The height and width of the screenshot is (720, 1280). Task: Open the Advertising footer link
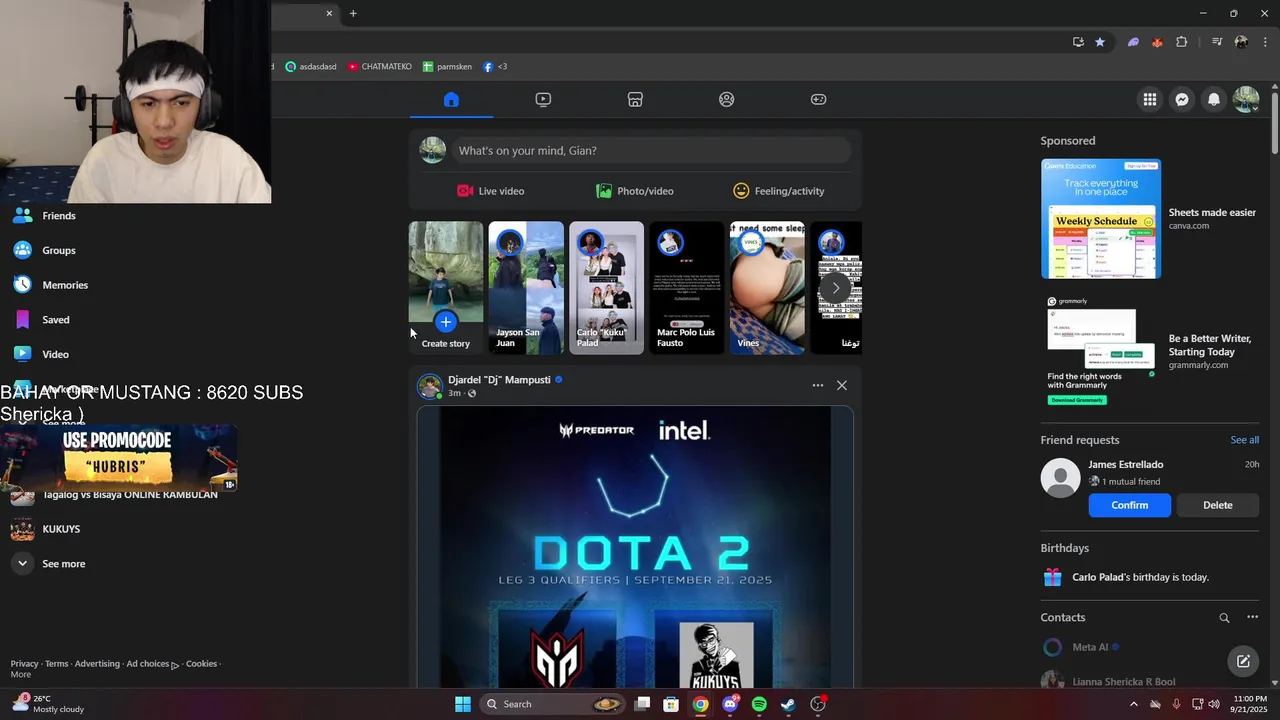click(x=97, y=664)
